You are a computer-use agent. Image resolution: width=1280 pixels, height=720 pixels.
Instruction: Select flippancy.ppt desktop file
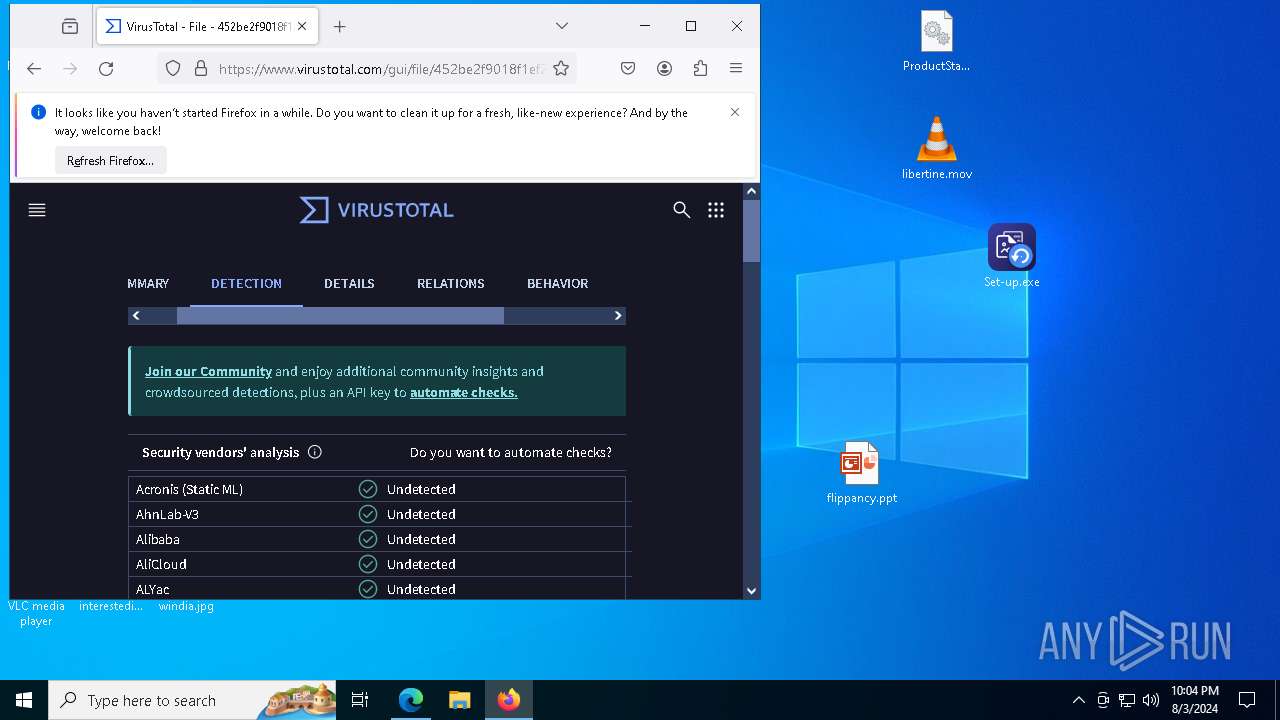click(x=861, y=473)
